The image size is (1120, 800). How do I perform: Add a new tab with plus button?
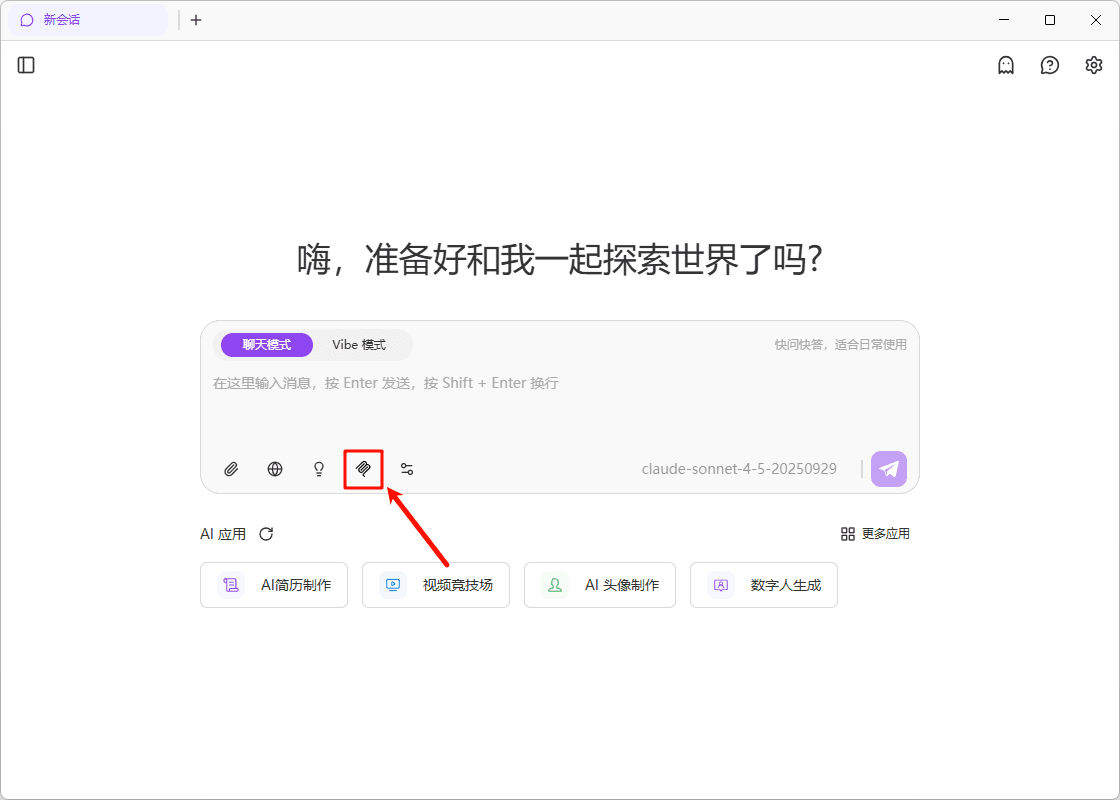(x=196, y=20)
